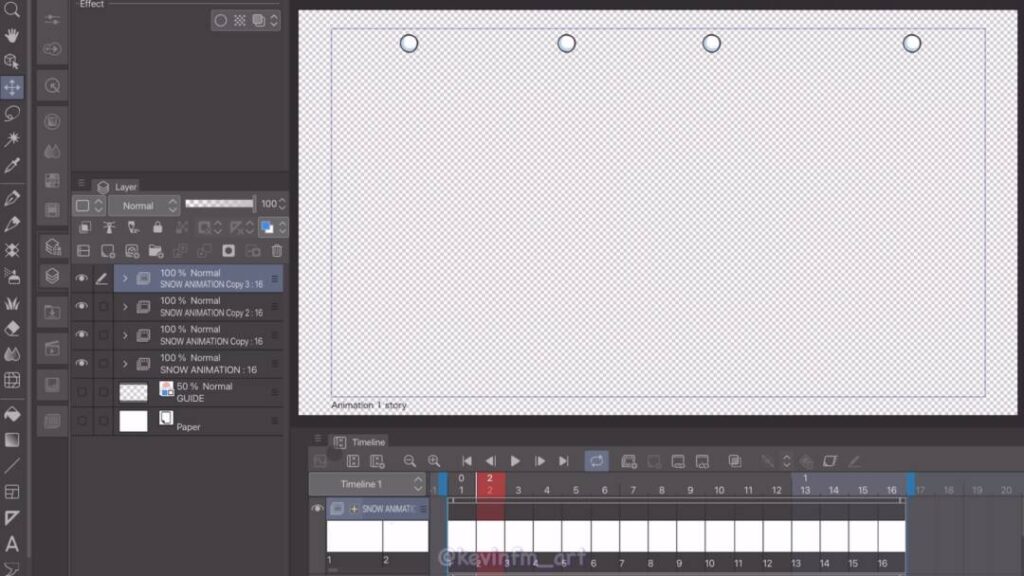Image resolution: width=1024 pixels, height=576 pixels.
Task: Select the Move layer tool
Action: coord(12,88)
